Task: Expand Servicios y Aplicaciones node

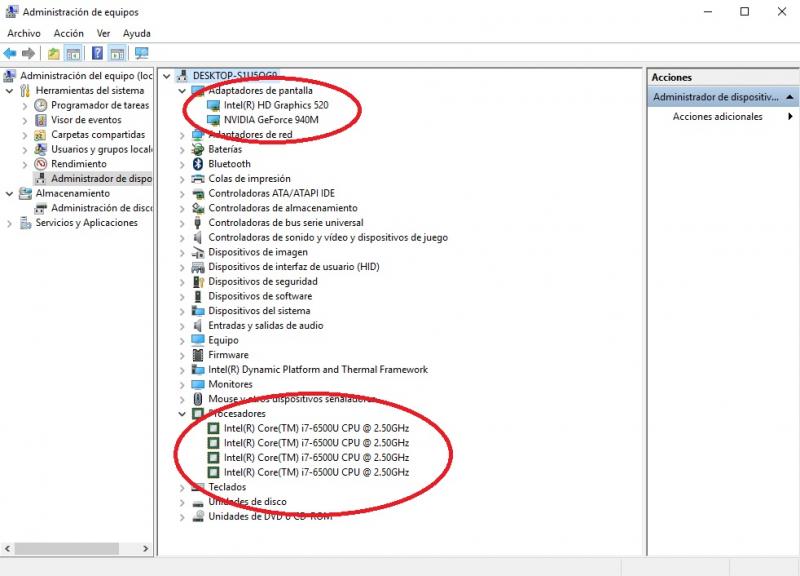Action: (x=9, y=223)
